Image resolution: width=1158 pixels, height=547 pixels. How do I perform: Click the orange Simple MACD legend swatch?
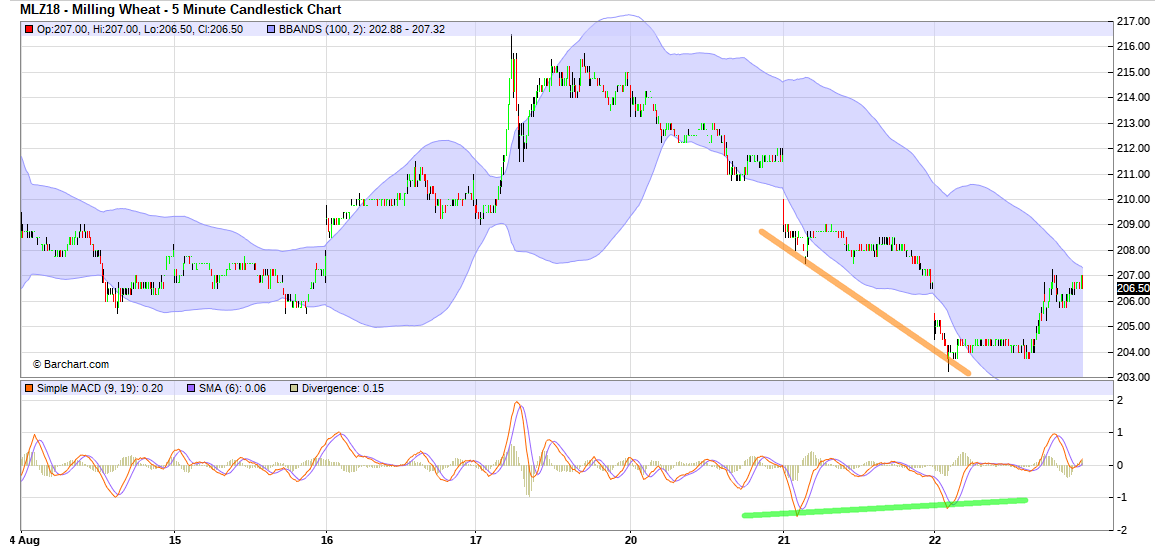tap(29, 388)
